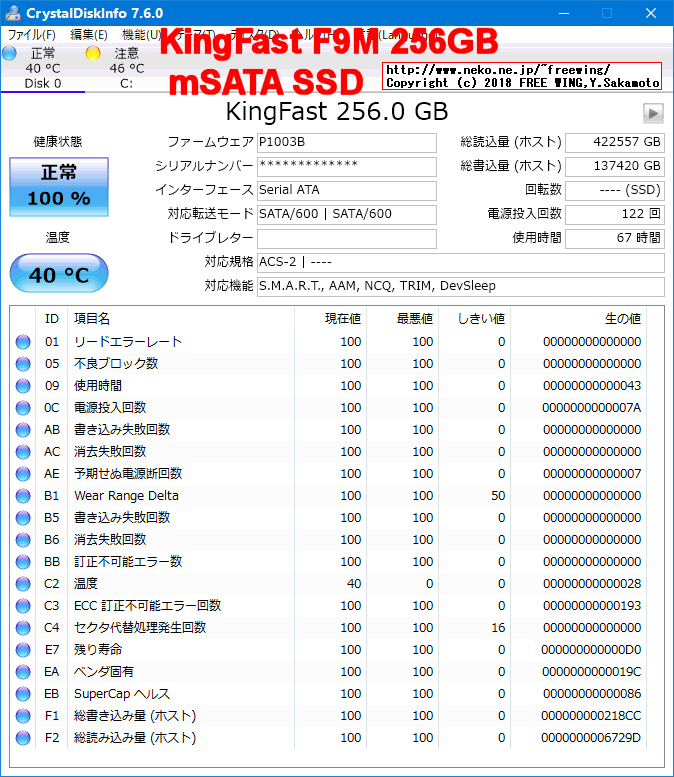
Task: Click status icon for row 0C 電源投入回数
Action: tap(23, 408)
